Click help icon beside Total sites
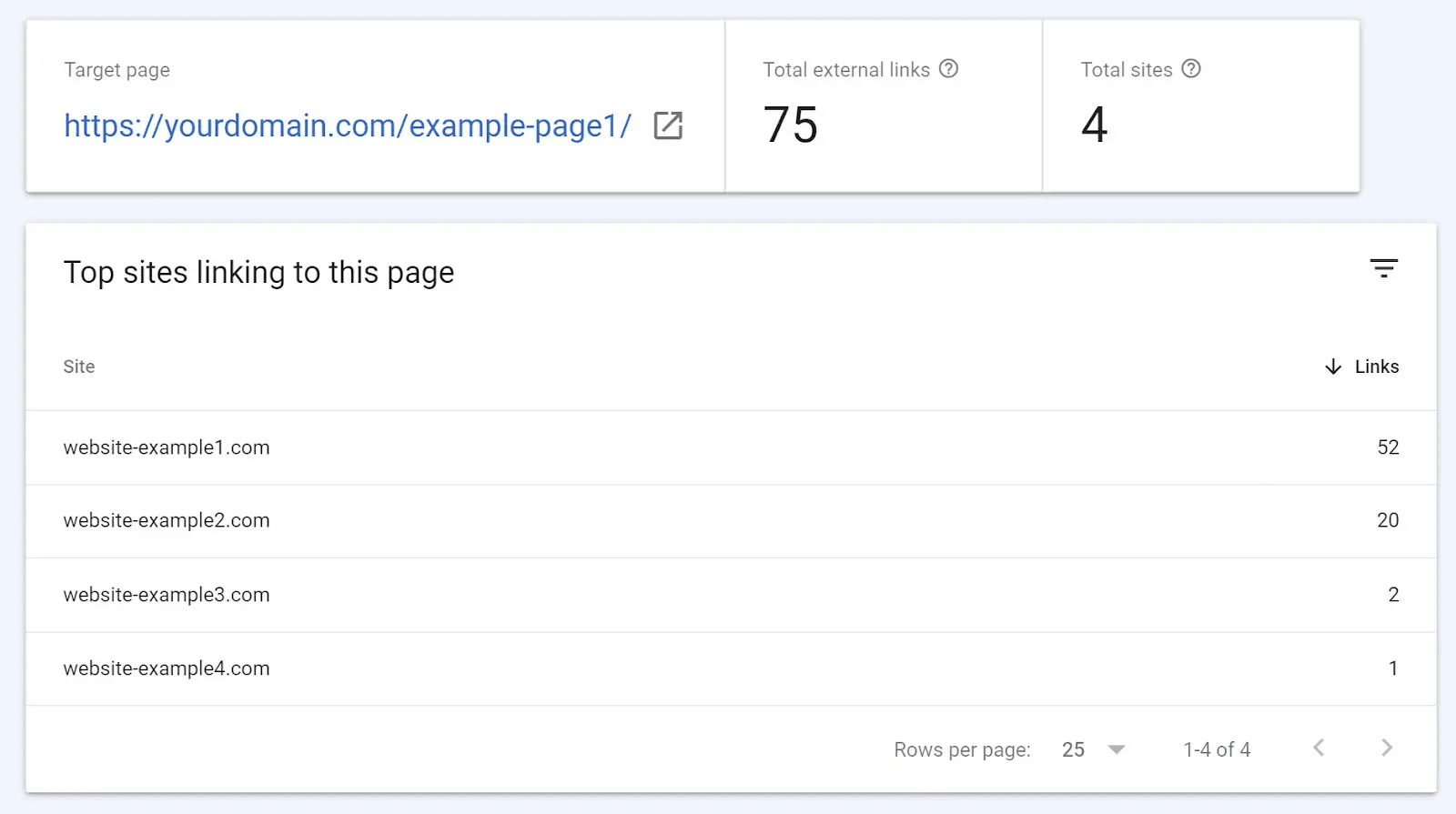The height and width of the screenshot is (814, 1456). 1190,69
